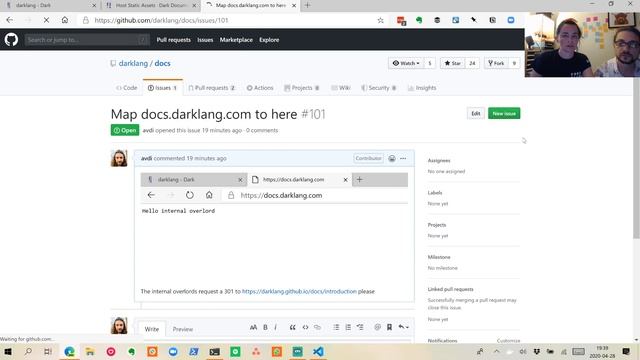This screenshot has height=360, width=640.
Task: Click the green New issue button
Action: [x=504, y=113]
